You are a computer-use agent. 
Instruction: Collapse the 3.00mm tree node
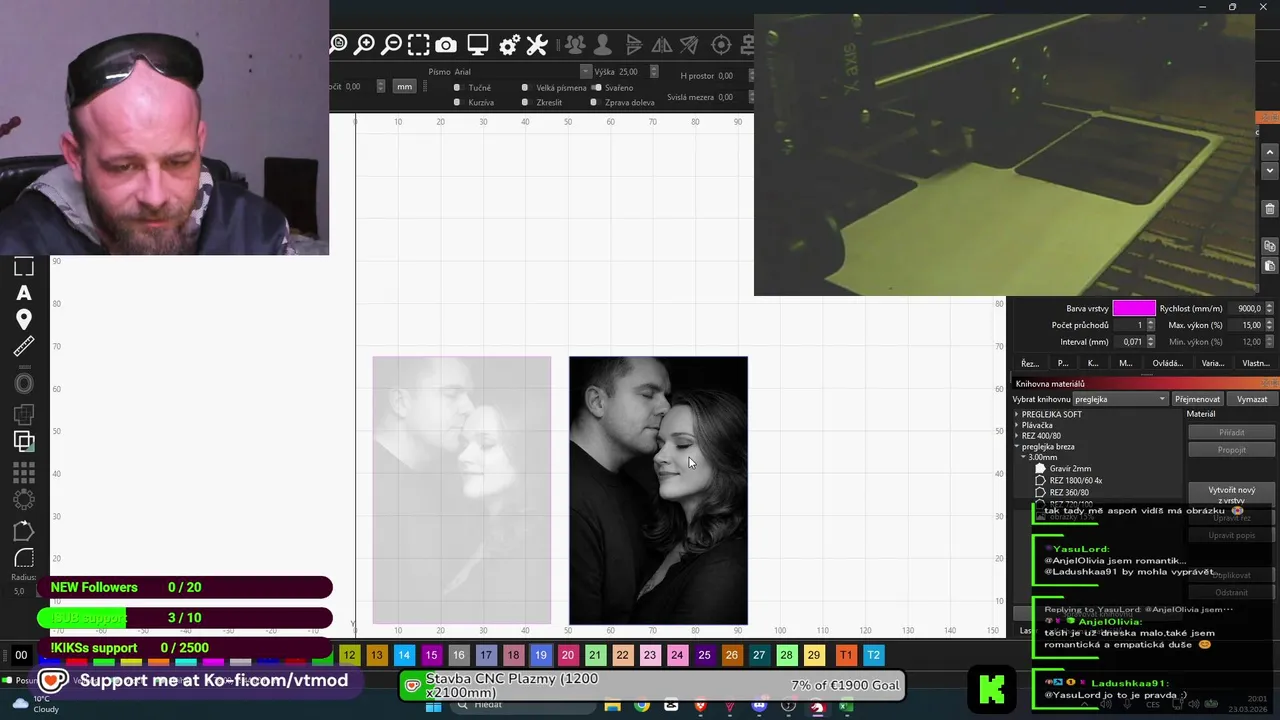pos(1024,457)
